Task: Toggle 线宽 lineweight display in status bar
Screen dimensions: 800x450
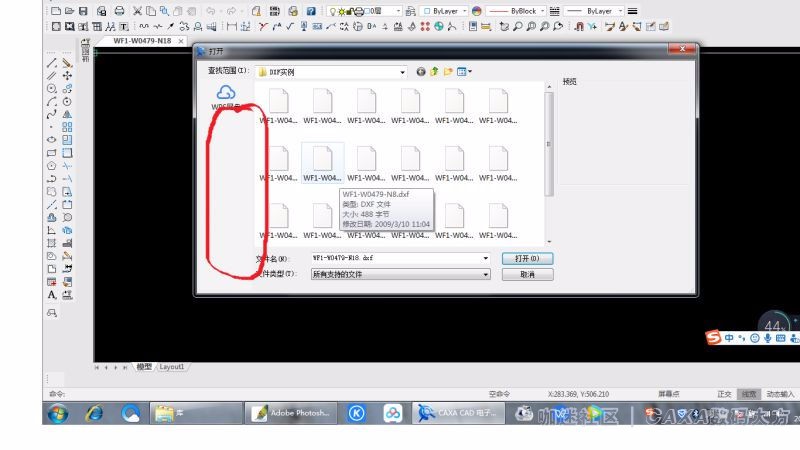Action: [748, 394]
